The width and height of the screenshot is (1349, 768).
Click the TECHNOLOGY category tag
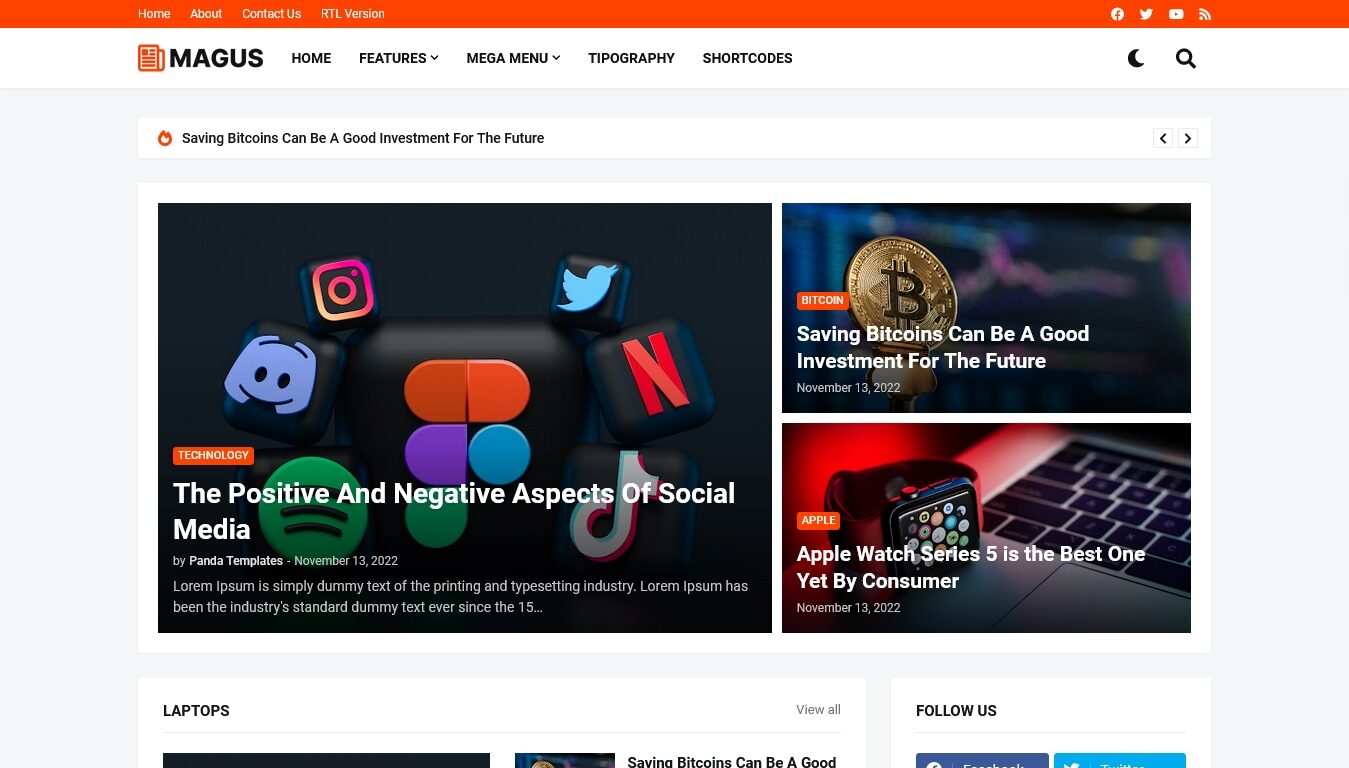click(x=213, y=455)
